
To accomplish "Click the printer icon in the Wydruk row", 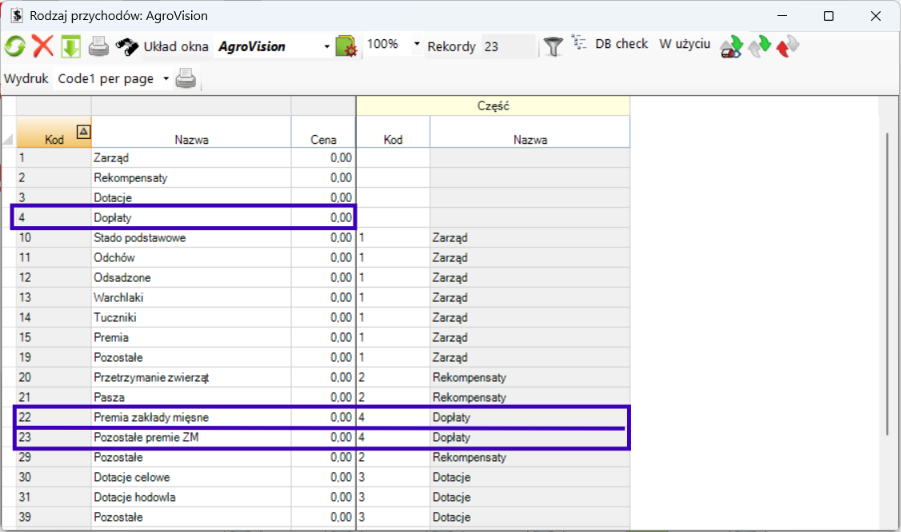I will (186, 78).
